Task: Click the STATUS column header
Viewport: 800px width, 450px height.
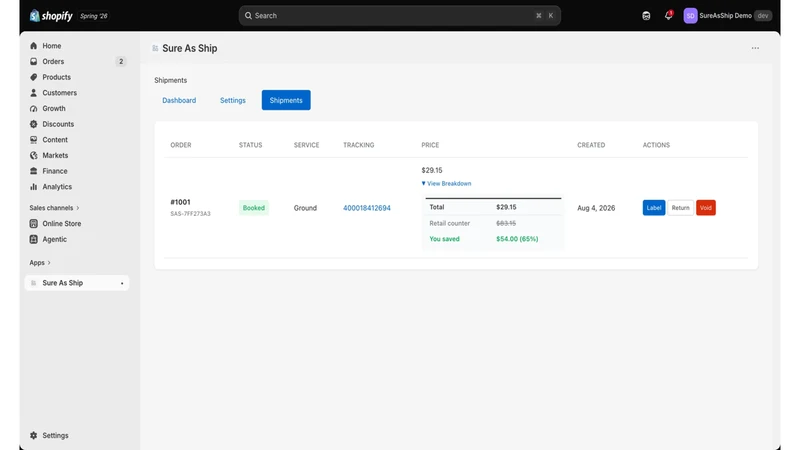Action: tap(250, 145)
